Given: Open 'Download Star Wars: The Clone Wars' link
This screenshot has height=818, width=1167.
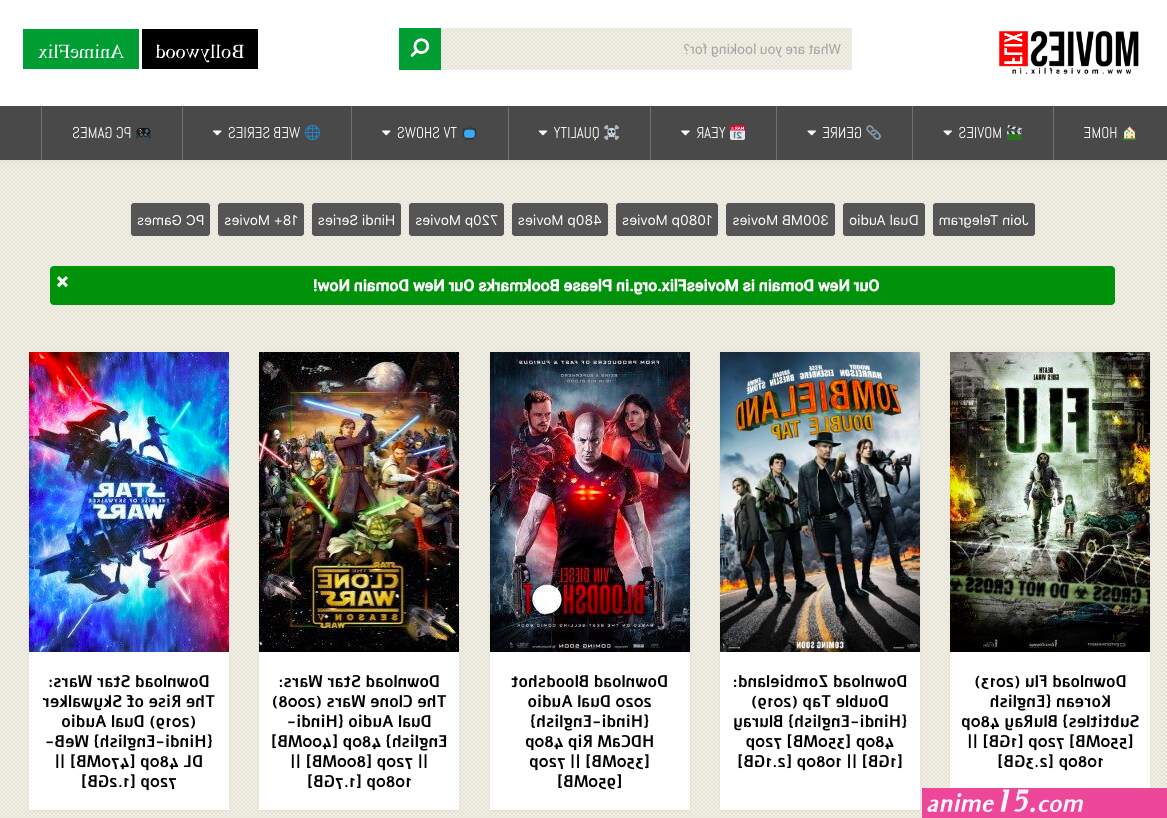Looking at the screenshot, I should coord(359,731).
